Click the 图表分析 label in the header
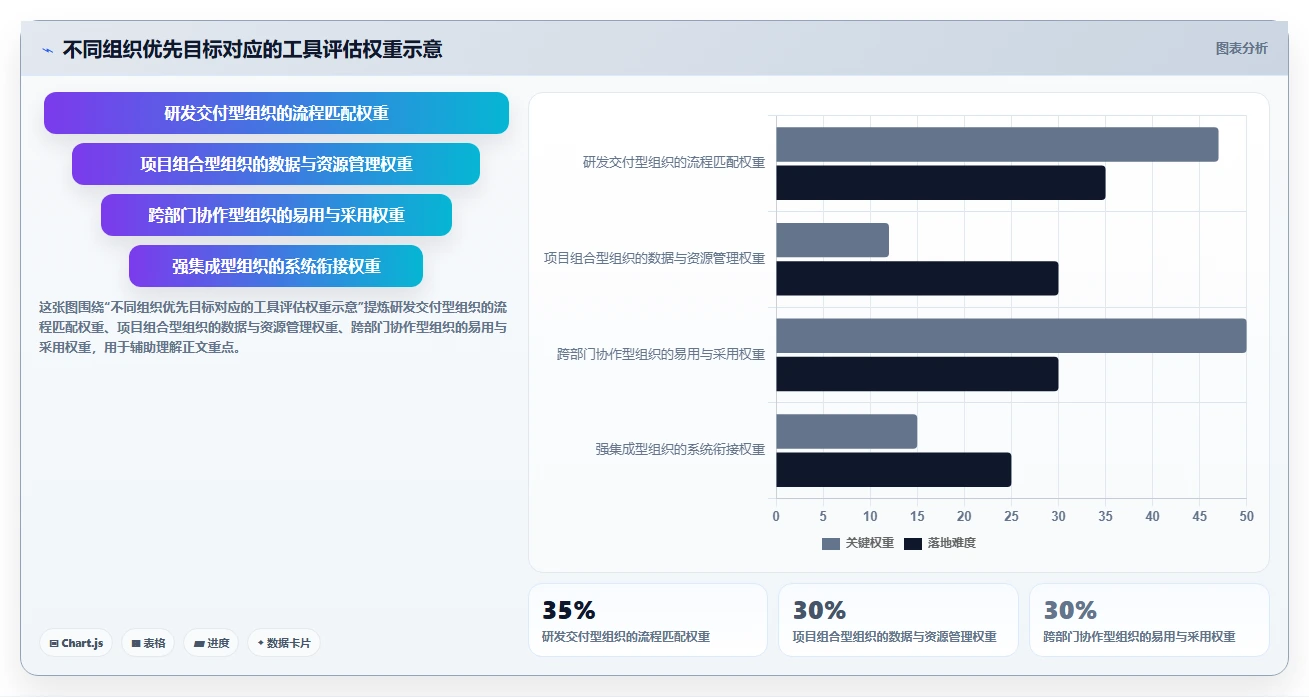 (x=1241, y=48)
